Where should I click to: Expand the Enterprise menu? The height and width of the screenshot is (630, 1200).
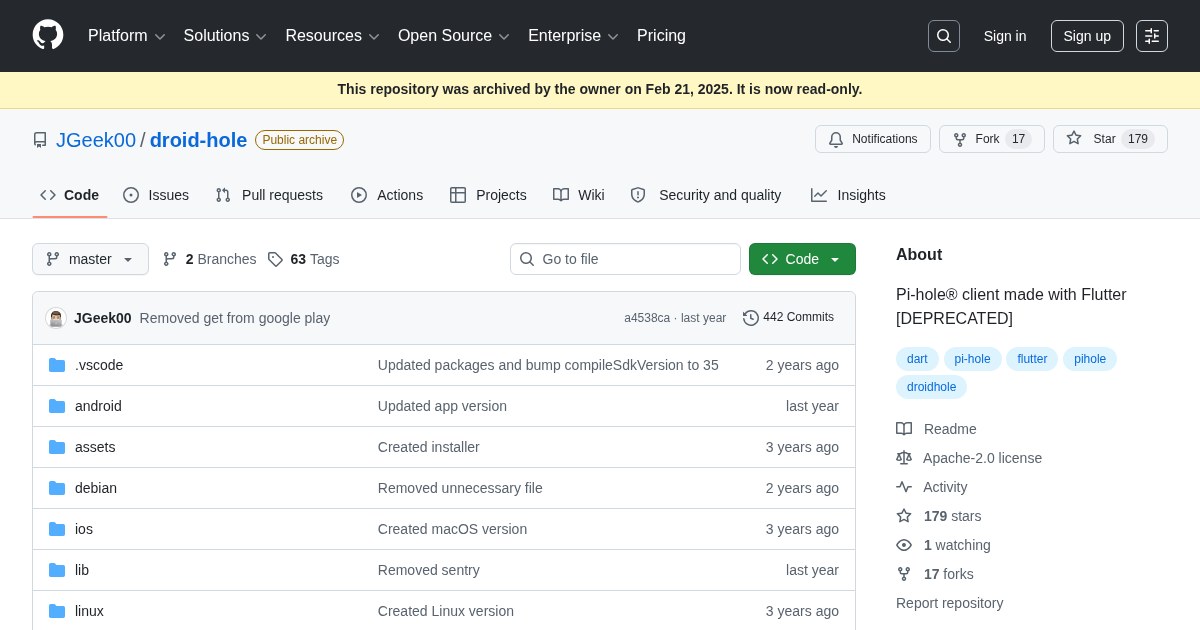point(573,36)
